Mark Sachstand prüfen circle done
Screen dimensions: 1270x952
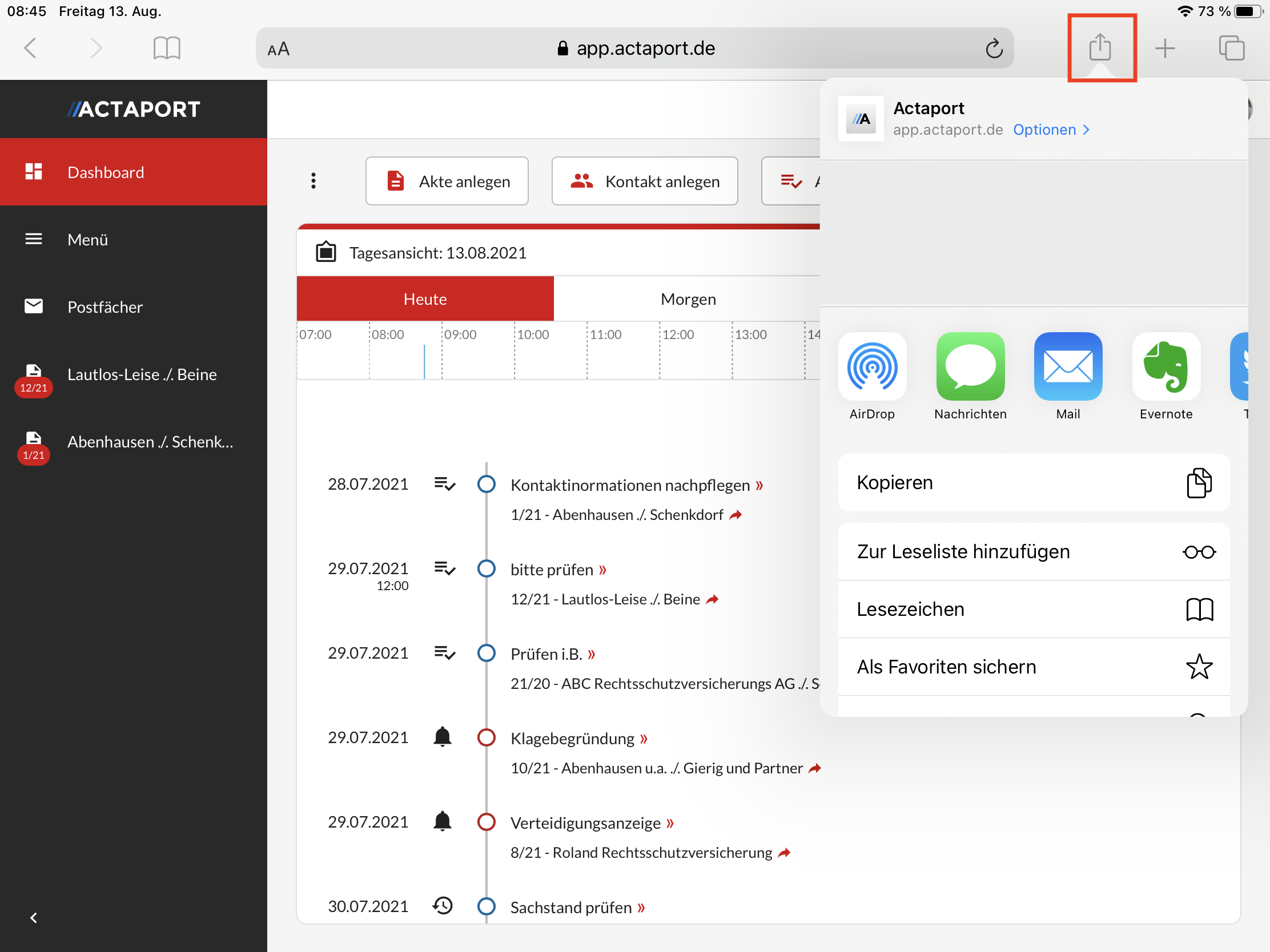click(487, 906)
